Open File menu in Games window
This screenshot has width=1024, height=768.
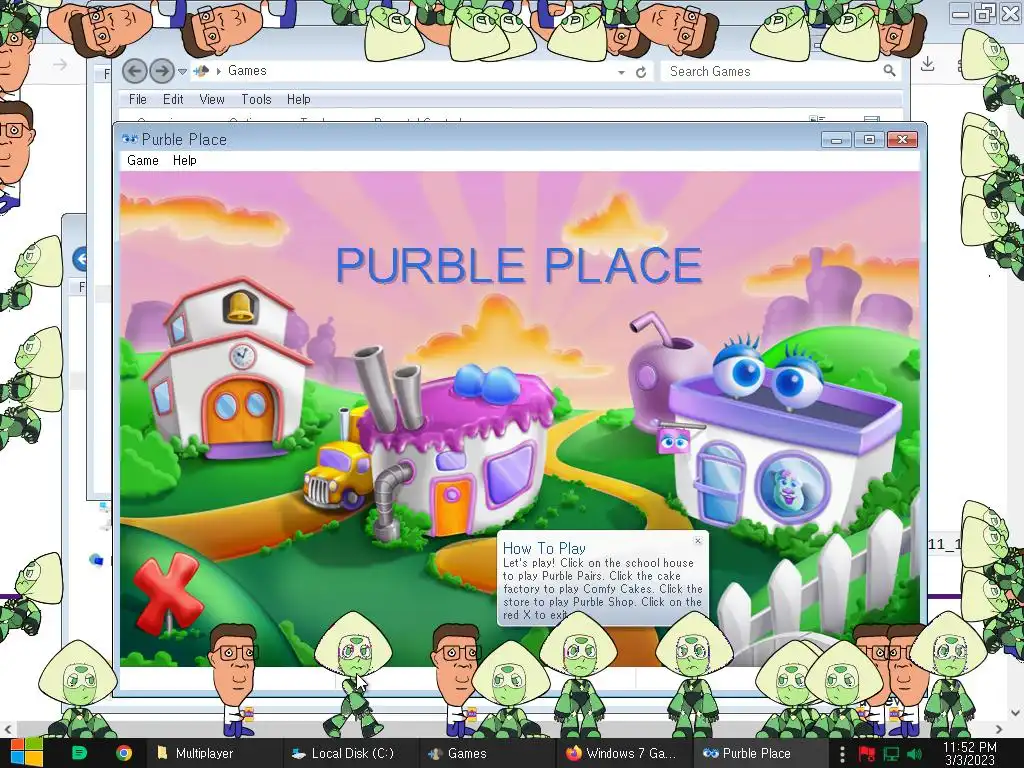[x=138, y=99]
